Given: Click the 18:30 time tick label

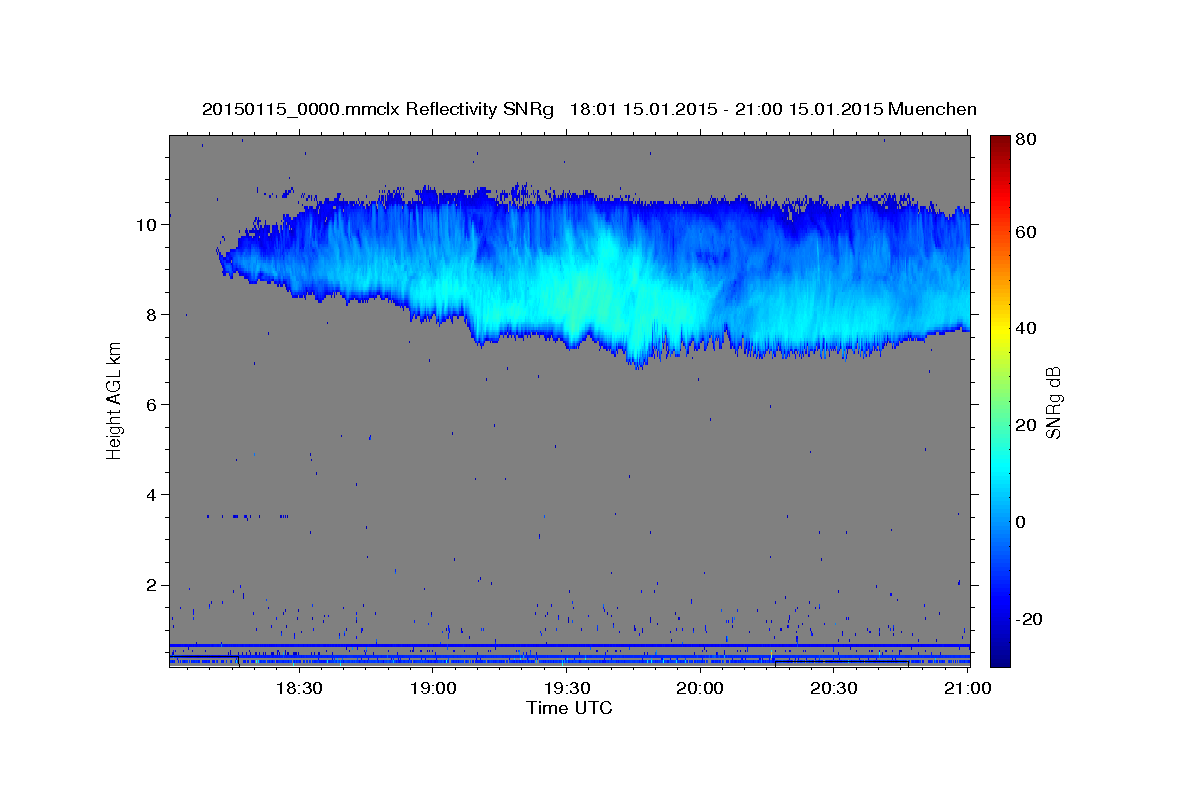Looking at the screenshot, I should (299, 688).
